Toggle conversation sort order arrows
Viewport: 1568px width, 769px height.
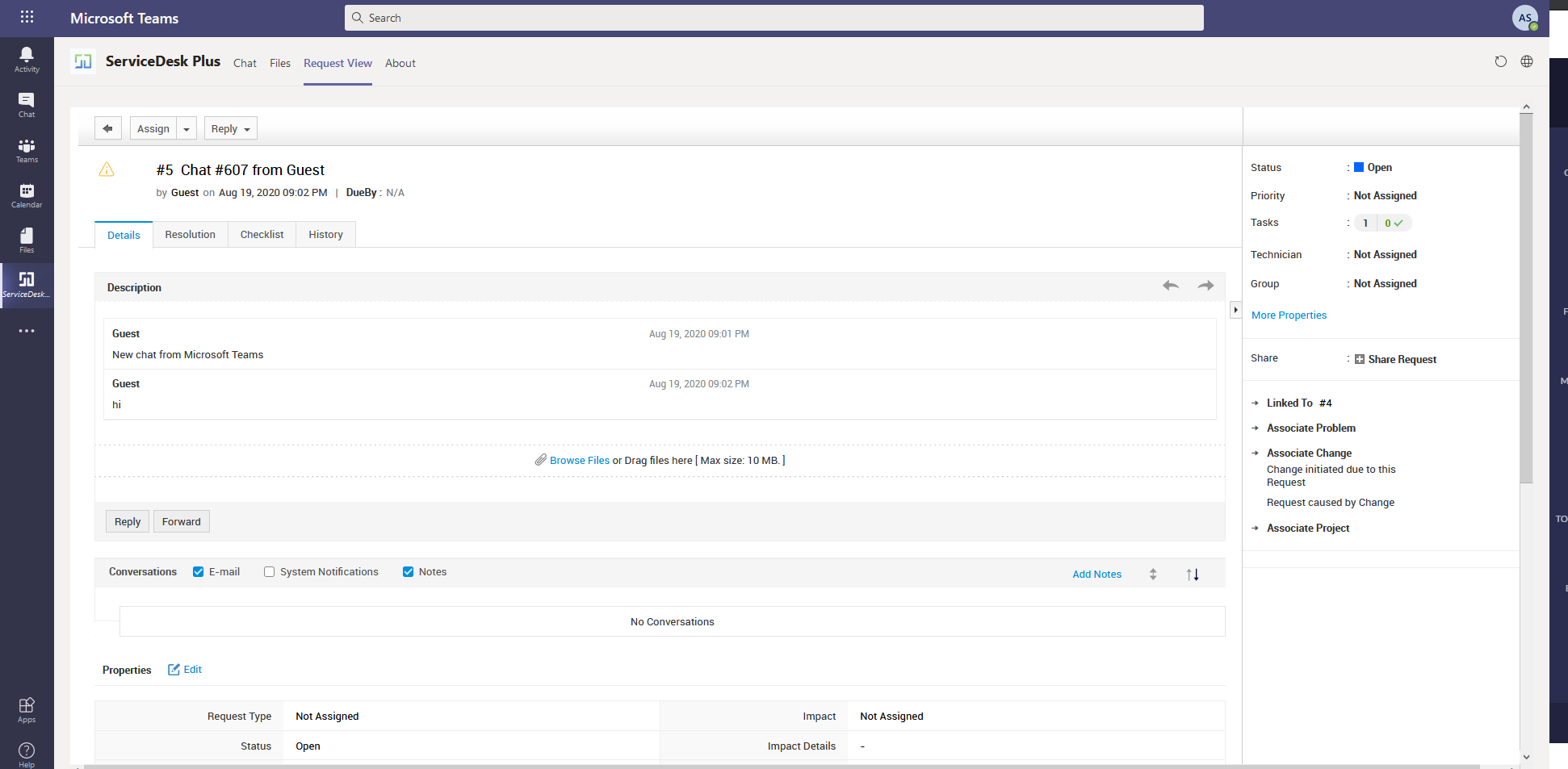[1193, 575]
